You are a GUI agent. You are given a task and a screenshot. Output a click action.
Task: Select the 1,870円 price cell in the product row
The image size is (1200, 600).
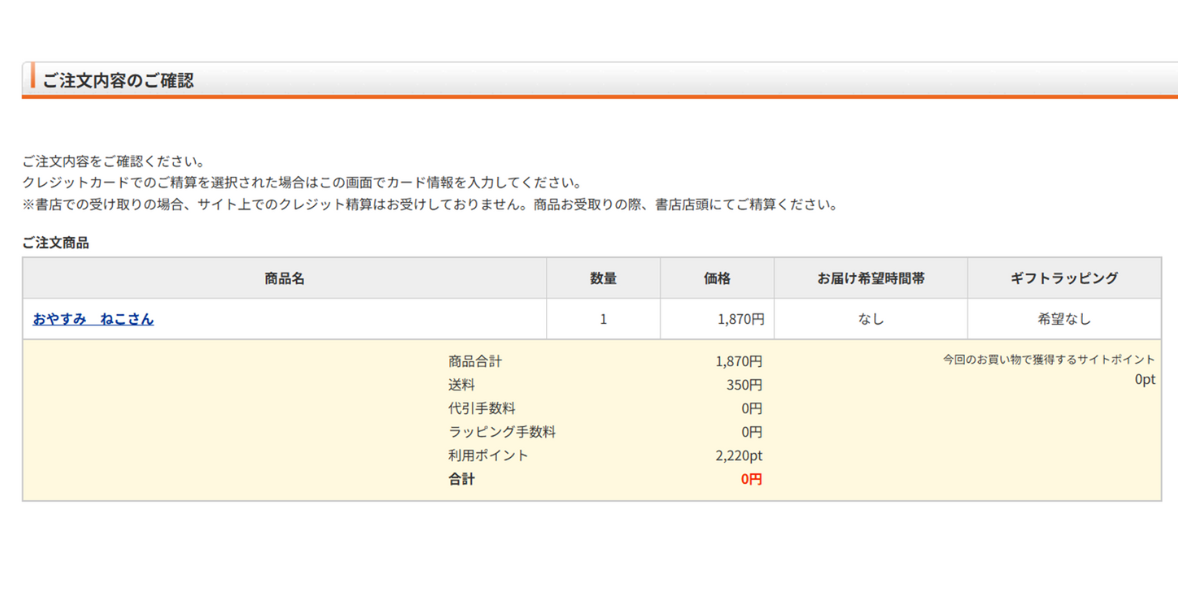coord(740,319)
